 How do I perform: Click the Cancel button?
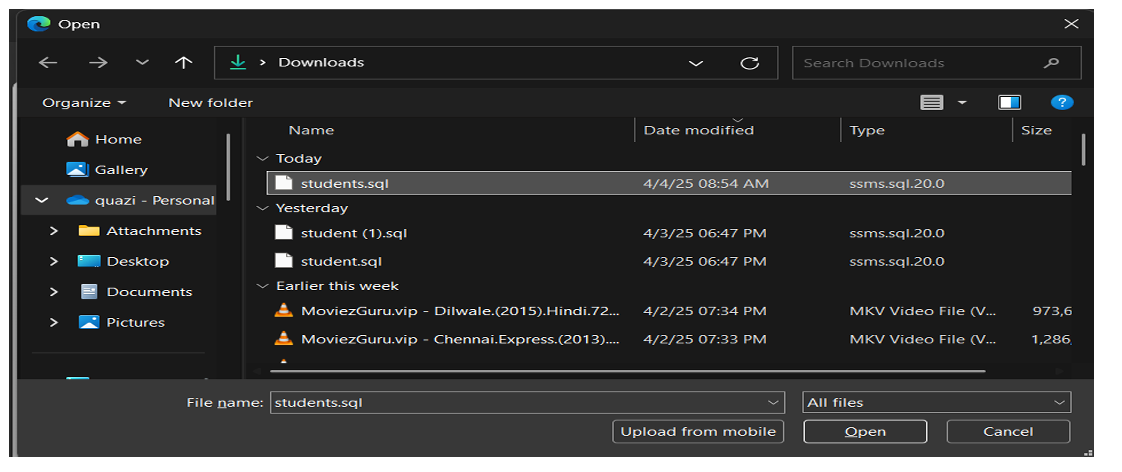pos(1008,431)
